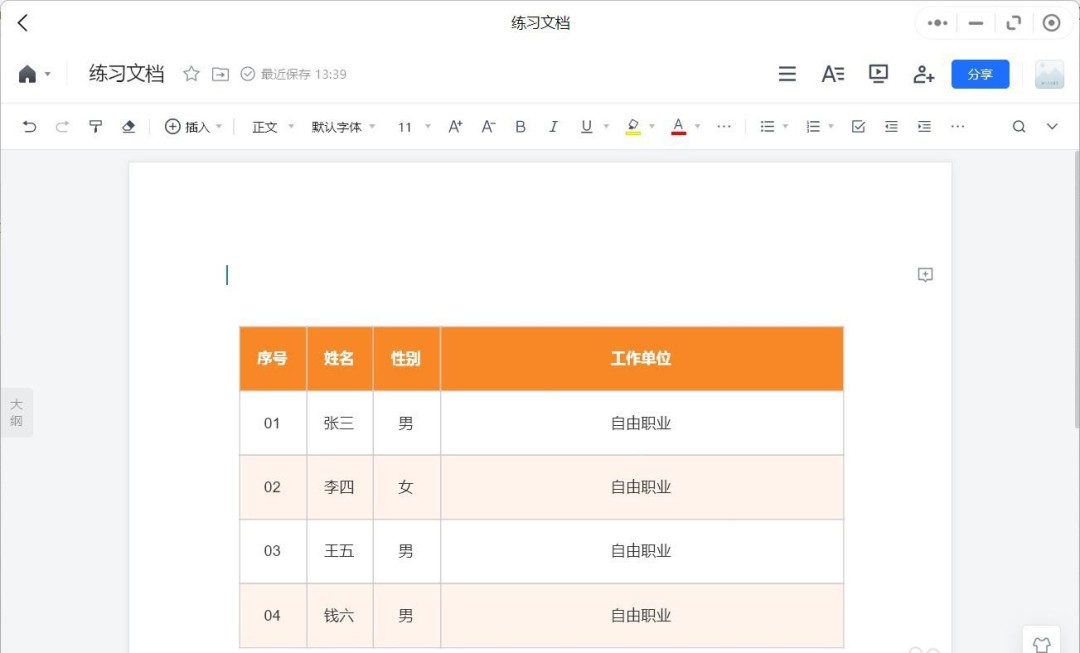Star the 练习文档 document as favorite
Viewport: 1080px width, 653px height.
pos(190,73)
